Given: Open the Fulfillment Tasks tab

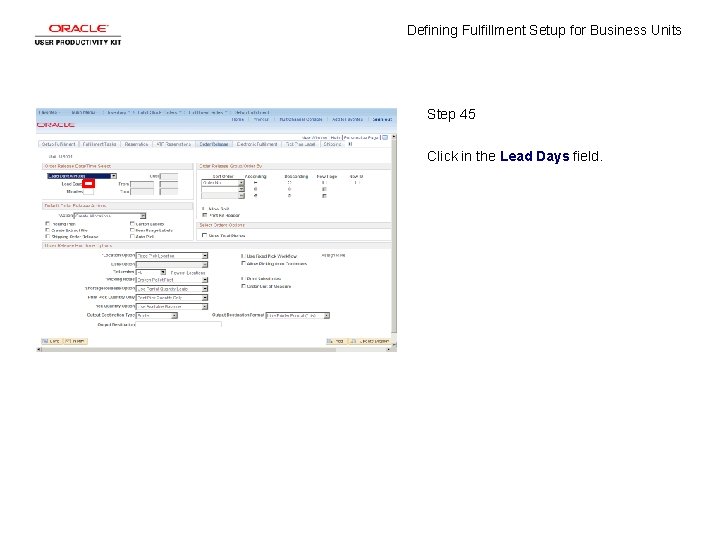Looking at the screenshot, I should click(x=99, y=144).
